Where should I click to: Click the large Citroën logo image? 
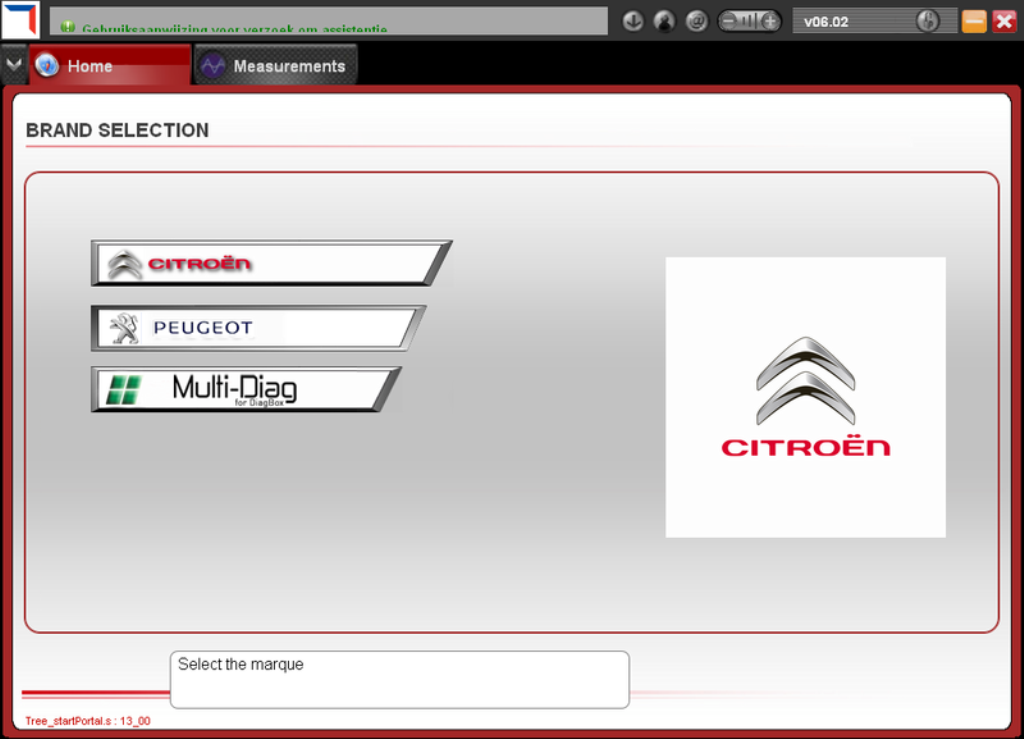(x=805, y=397)
